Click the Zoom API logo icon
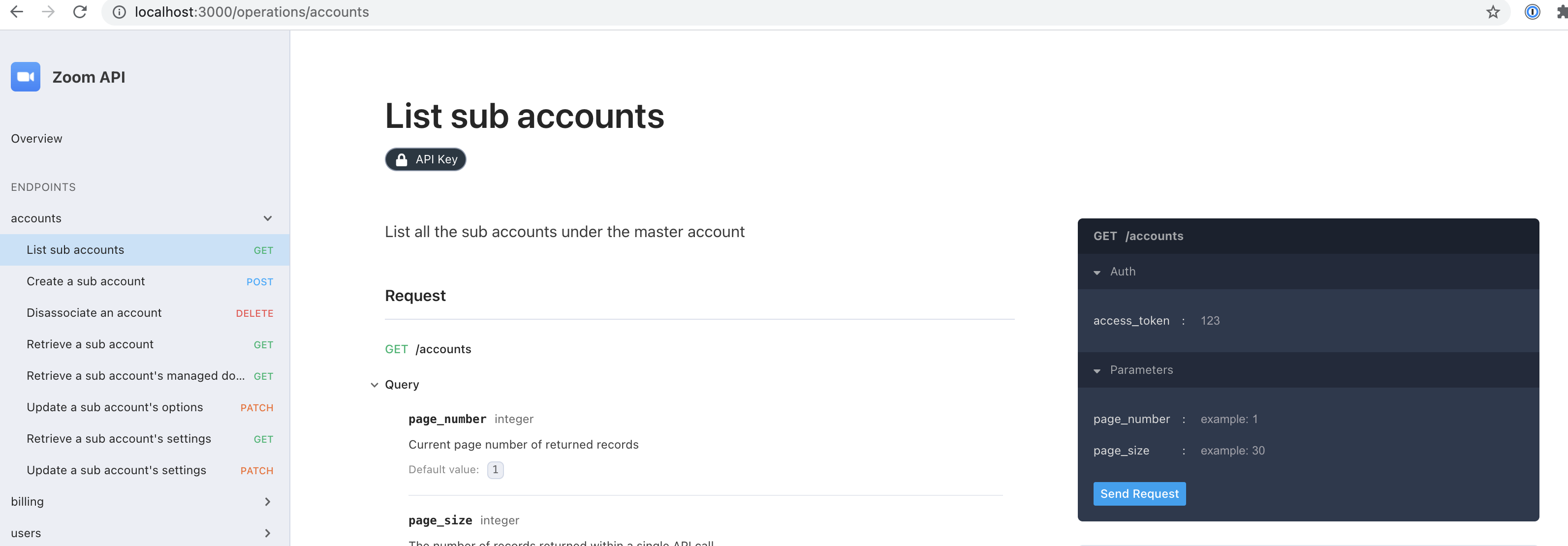 [x=25, y=77]
